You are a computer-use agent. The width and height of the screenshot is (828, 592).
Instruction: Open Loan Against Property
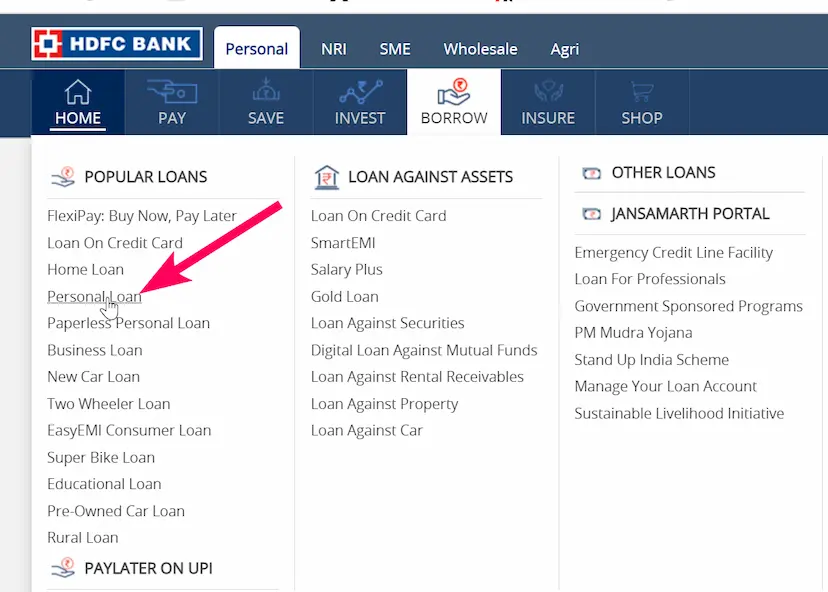(384, 405)
